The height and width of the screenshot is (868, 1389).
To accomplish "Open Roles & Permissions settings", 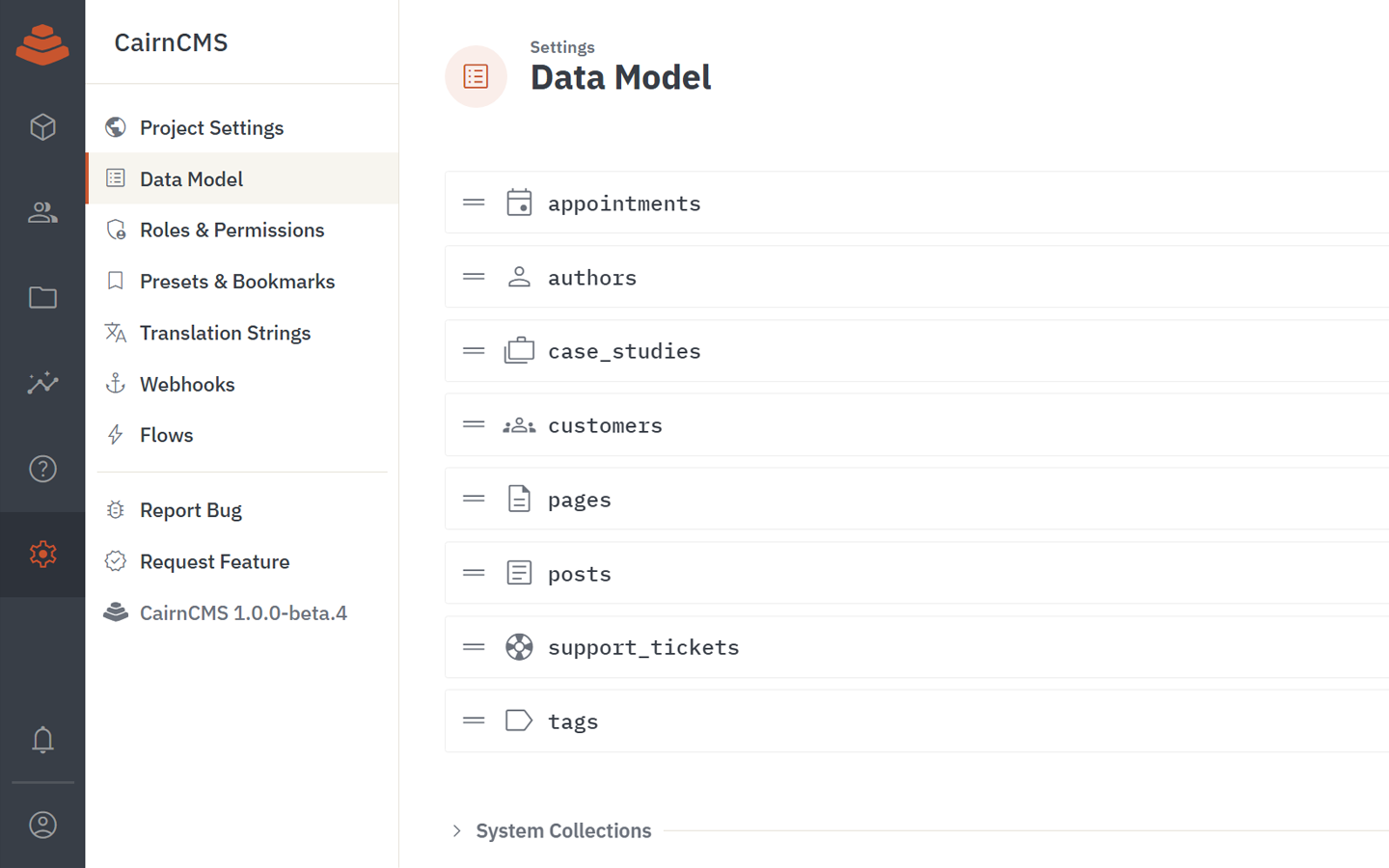I will pos(242,230).
